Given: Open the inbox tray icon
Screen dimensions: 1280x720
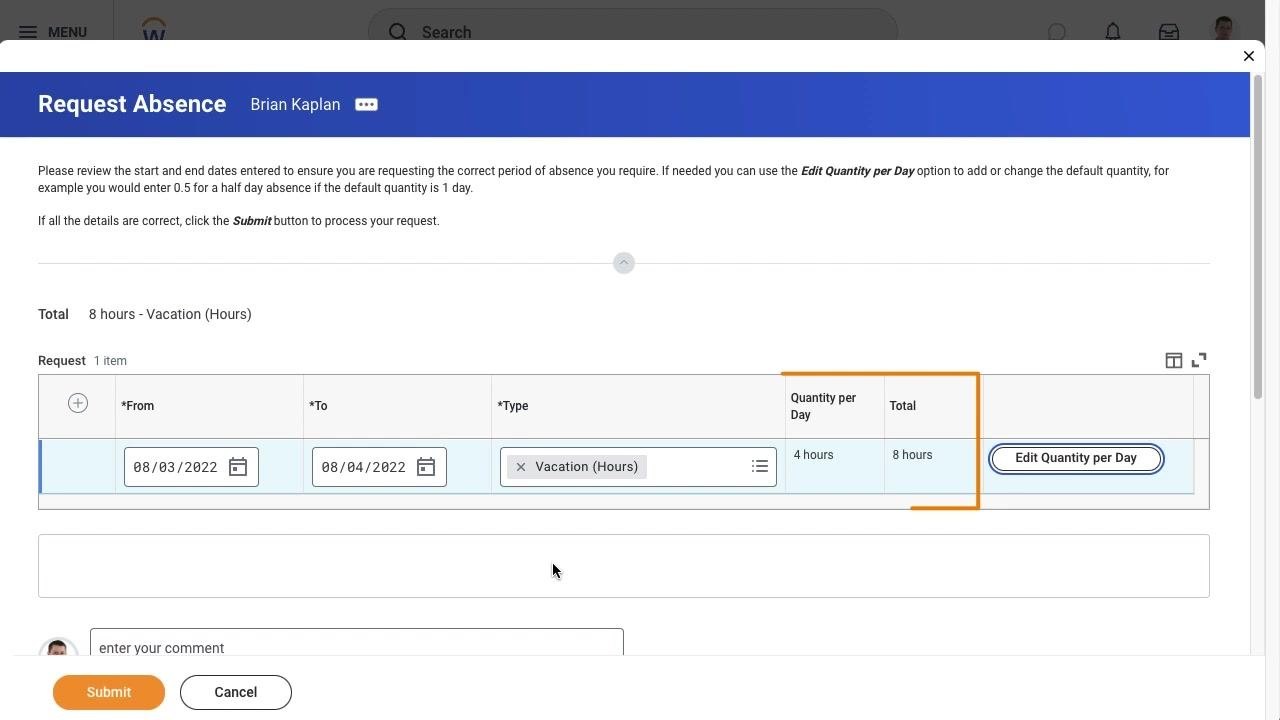Looking at the screenshot, I should click(1169, 32).
